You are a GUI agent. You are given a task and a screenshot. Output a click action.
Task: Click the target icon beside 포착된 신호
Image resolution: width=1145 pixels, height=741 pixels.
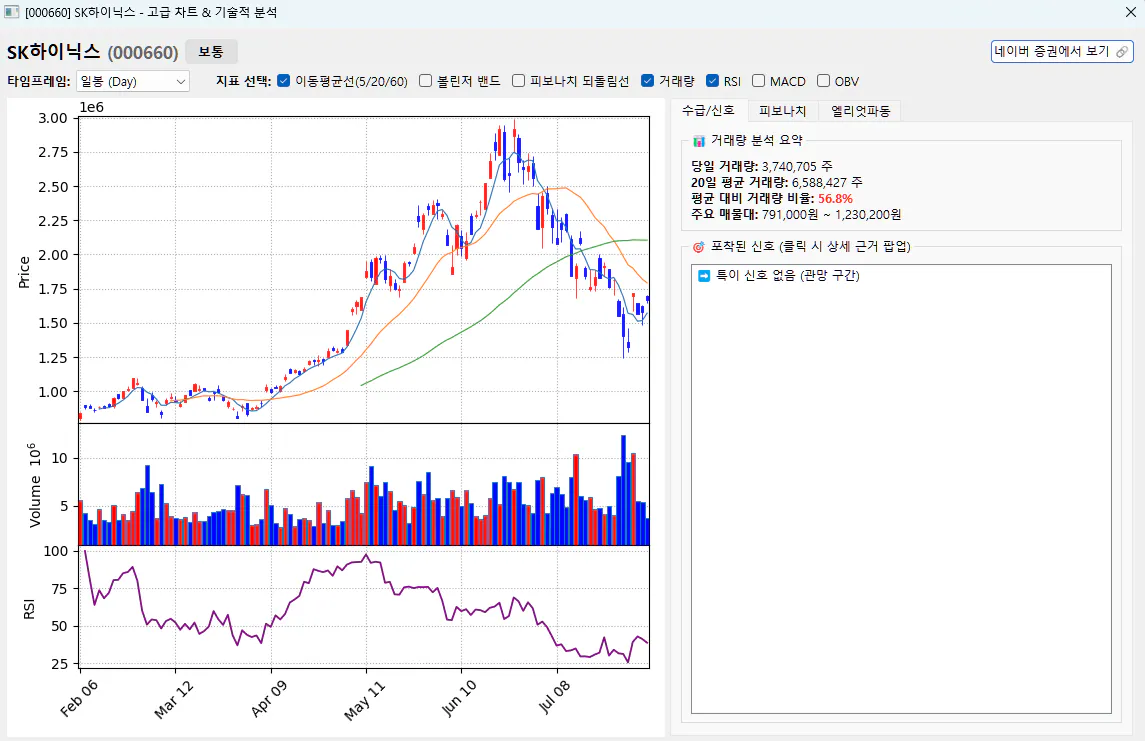click(x=699, y=247)
